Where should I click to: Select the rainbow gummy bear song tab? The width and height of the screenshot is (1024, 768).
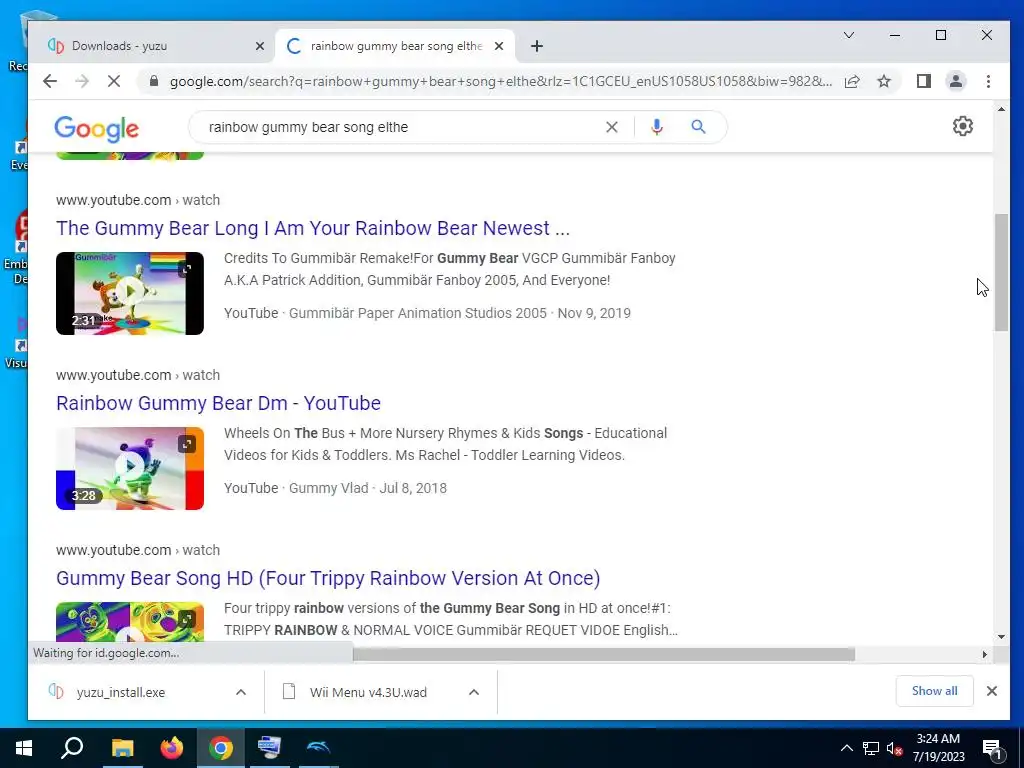(x=396, y=46)
